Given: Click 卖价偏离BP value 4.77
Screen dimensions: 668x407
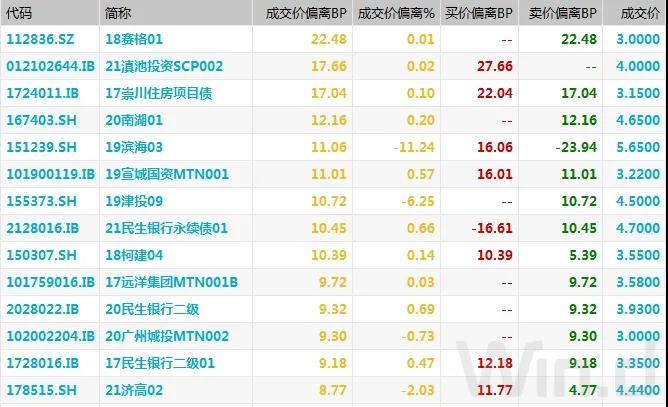Looking at the screenshot, I should click(x=583, y=390).
